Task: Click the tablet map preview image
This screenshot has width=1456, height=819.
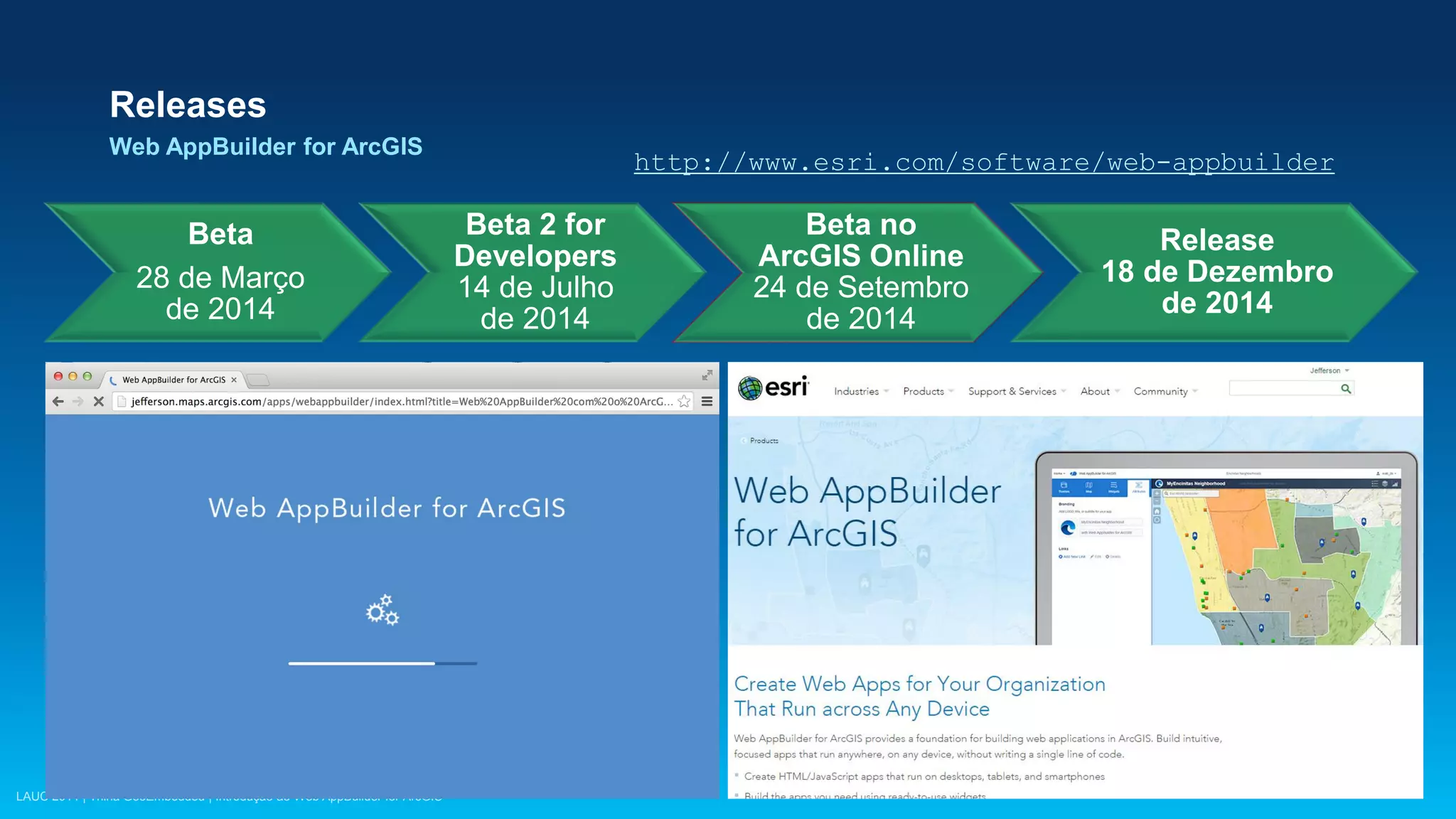Action: pos(1226,548)
